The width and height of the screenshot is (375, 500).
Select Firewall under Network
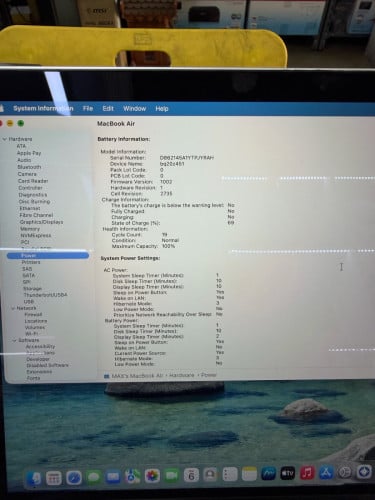(x=33, y=315)
